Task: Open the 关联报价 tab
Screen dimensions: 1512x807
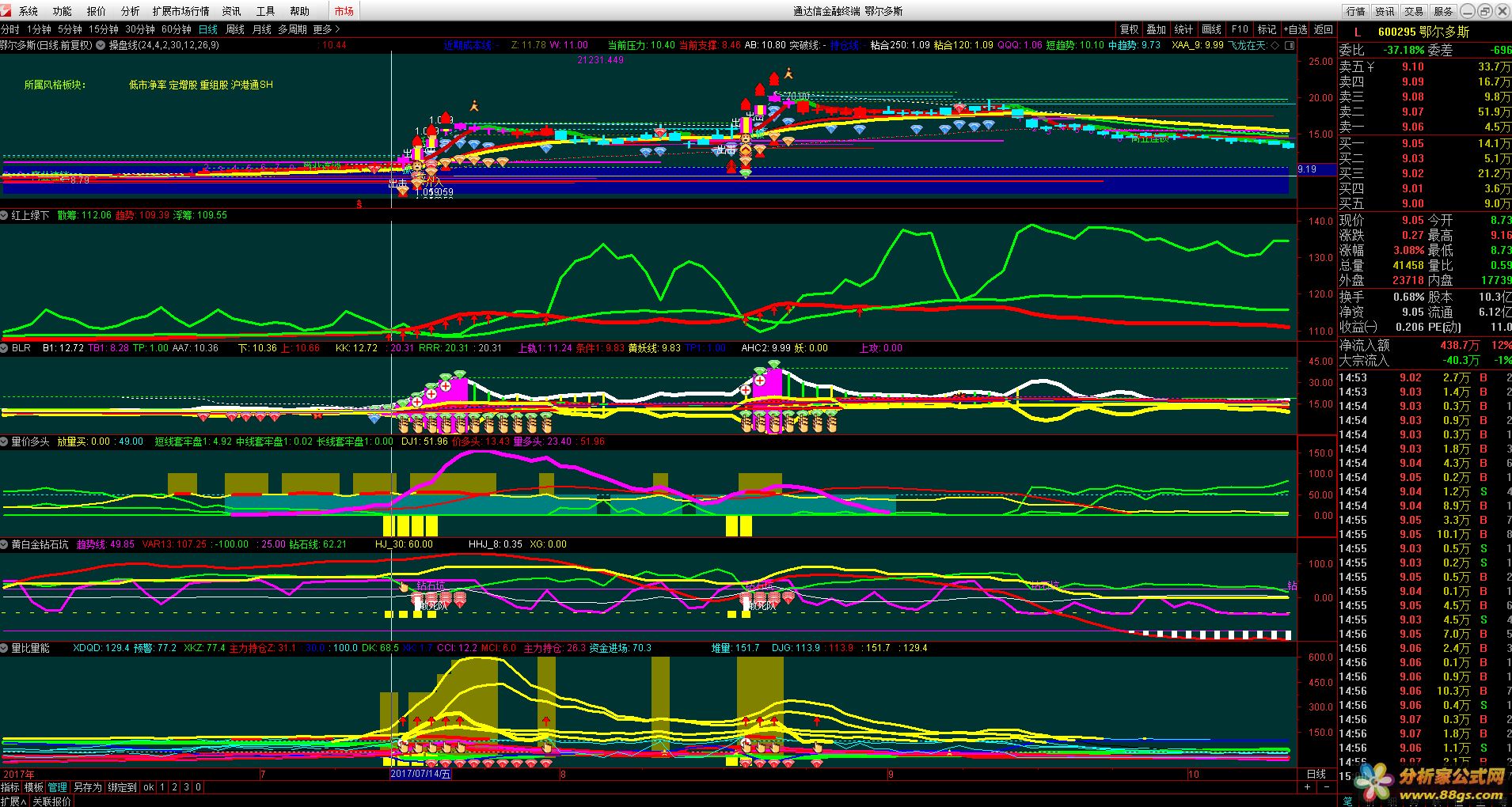Action: [x=51, y=801]
